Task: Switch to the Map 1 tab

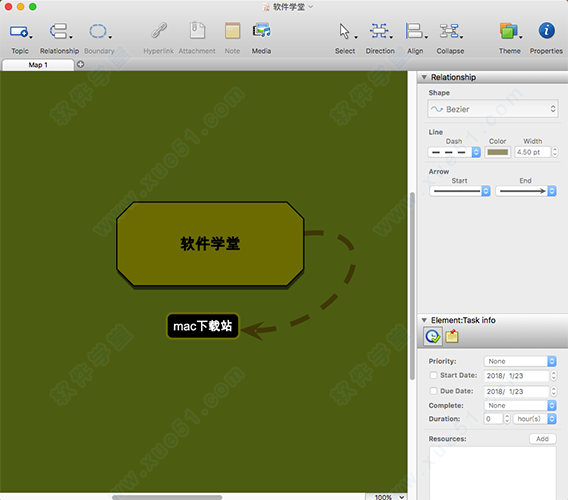Action: [x=38, y=65]
